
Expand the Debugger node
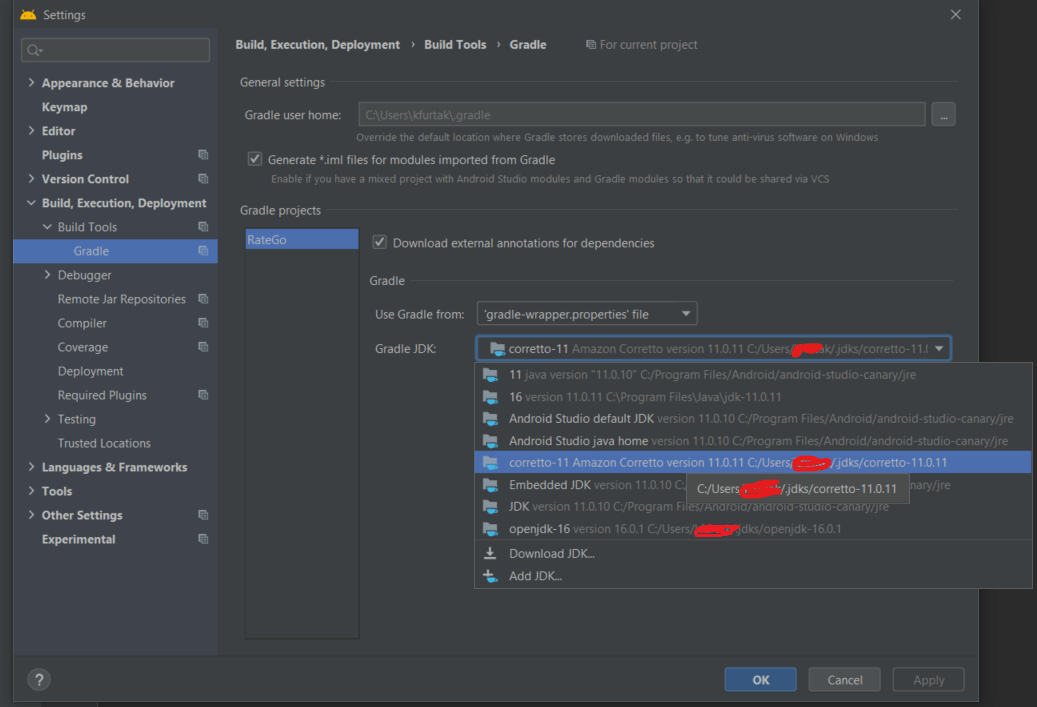click(x=47, y=274)
